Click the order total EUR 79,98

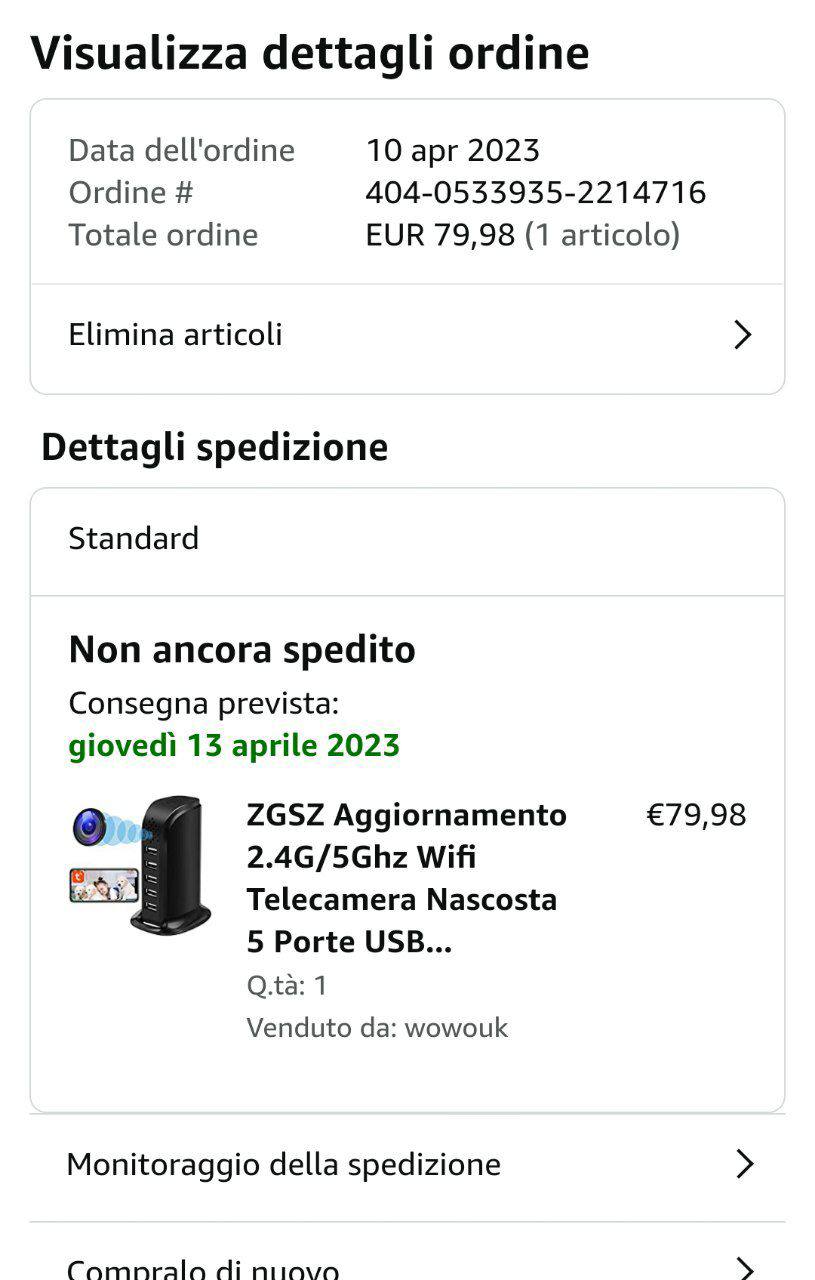(440, 235)
